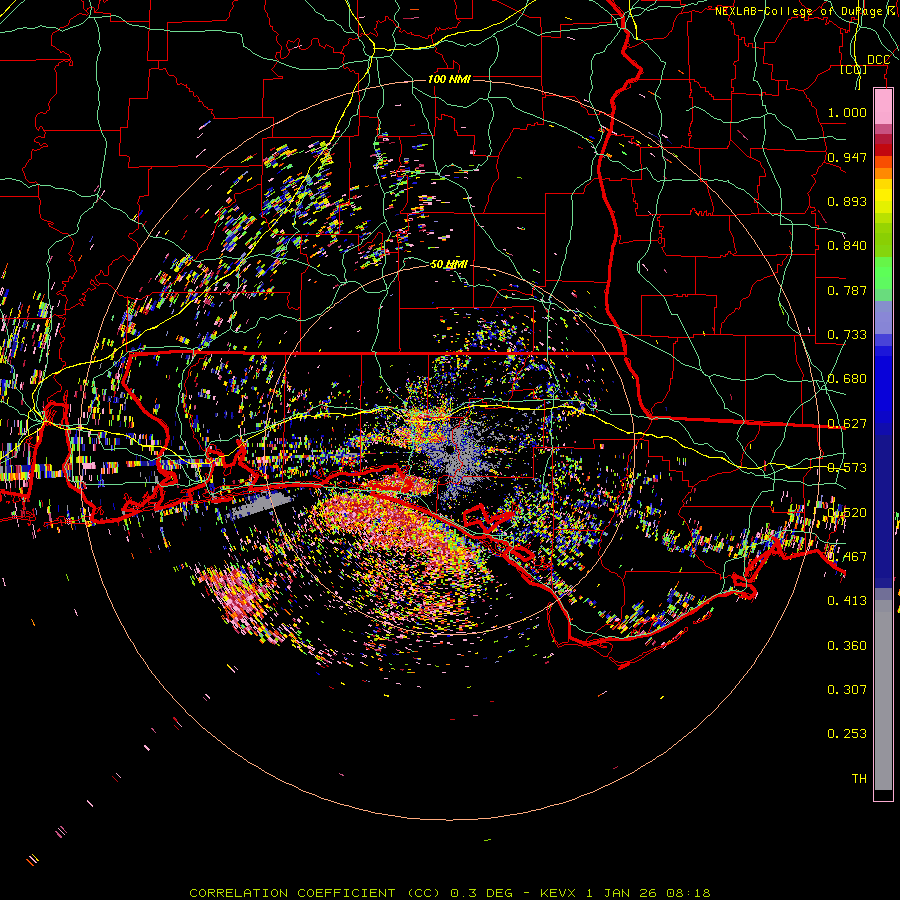
Task: Select the 0.360 legend value
Action: coord(847,646)
